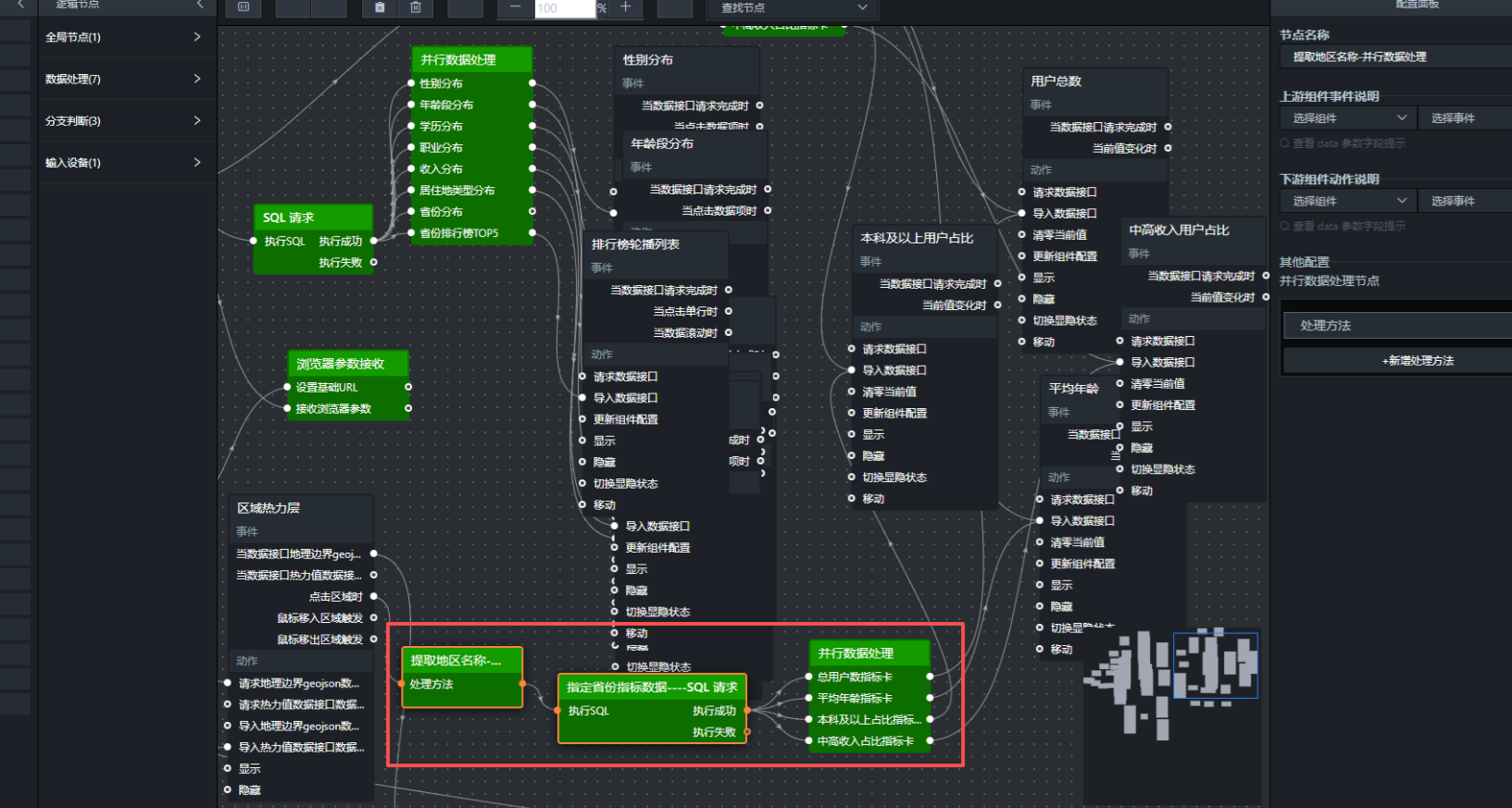
Task: Select the SQL 请求 node header
Action: 313,218
